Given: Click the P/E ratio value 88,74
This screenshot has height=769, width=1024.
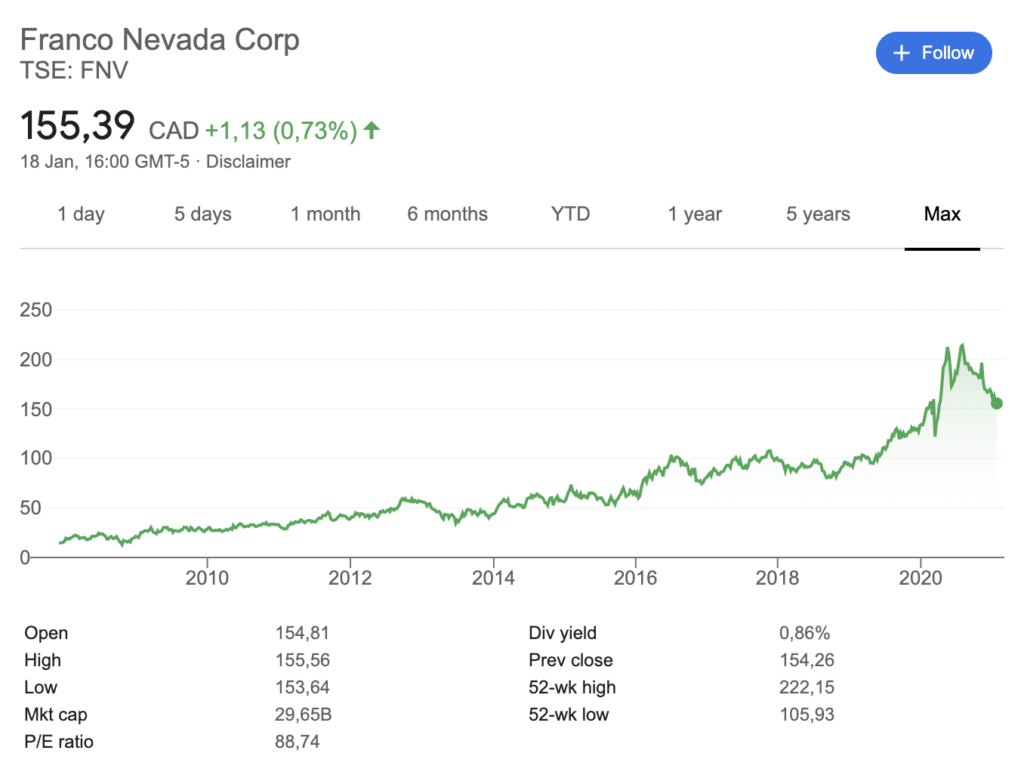Looking at the screenshot, I should click(302, 741).
